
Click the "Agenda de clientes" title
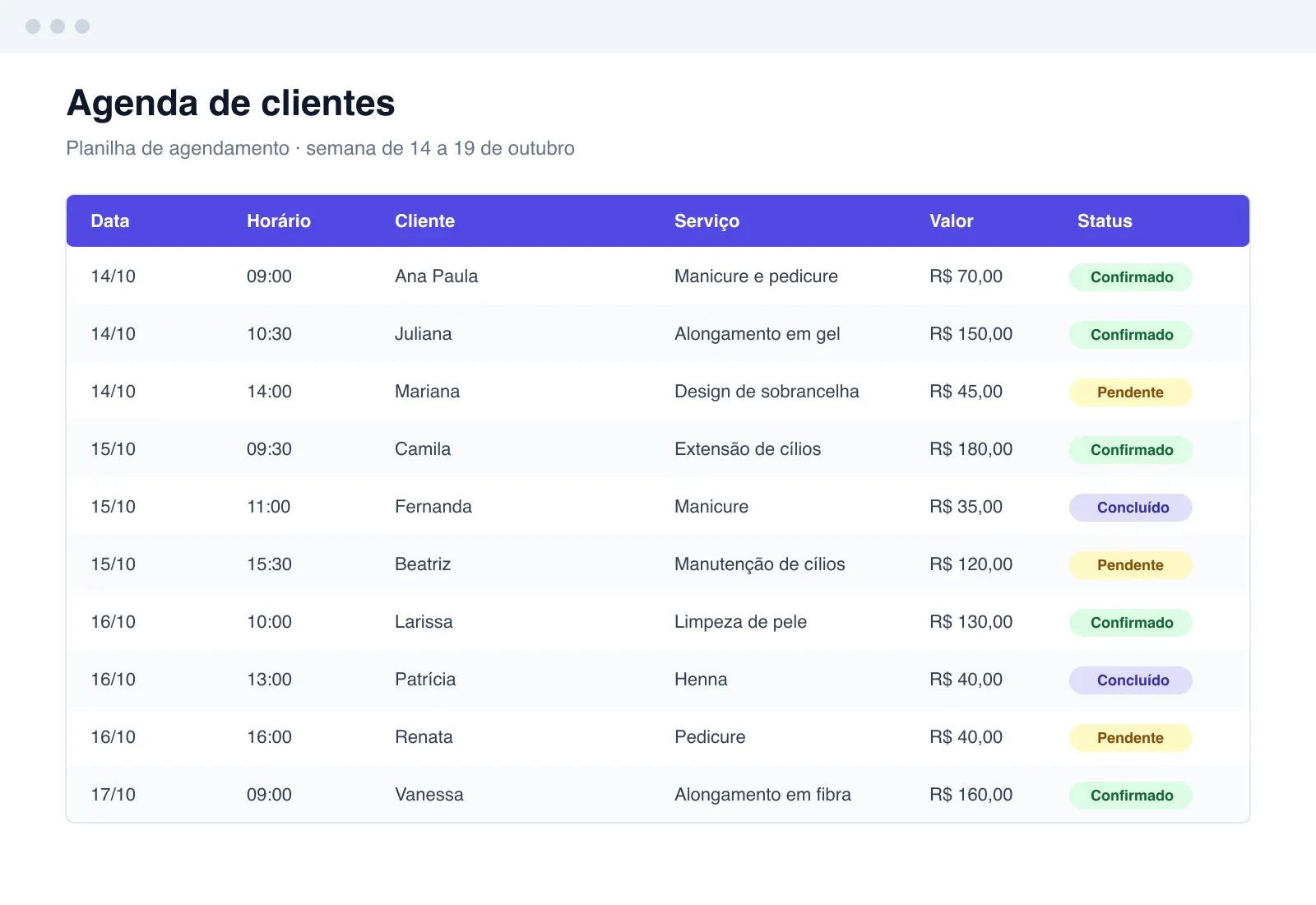(x=231, y=104)
